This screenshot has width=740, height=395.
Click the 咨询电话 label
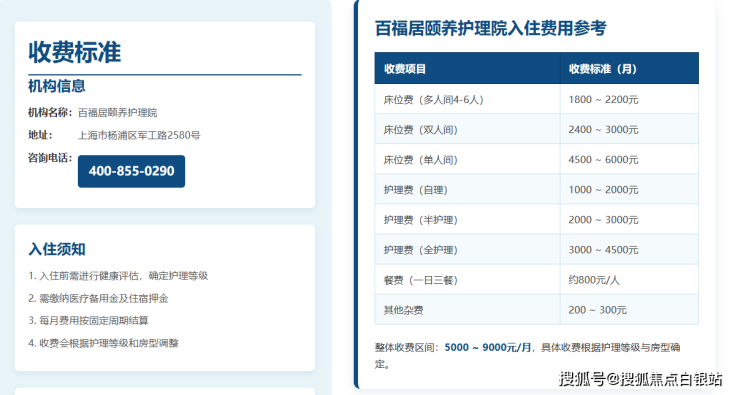(50, 158)
